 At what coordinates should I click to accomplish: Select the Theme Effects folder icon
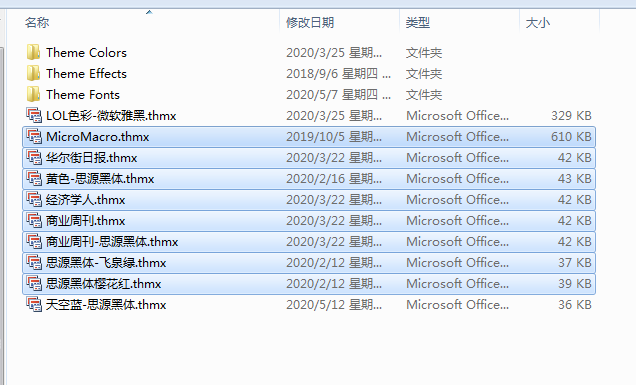tap(33, 73)
